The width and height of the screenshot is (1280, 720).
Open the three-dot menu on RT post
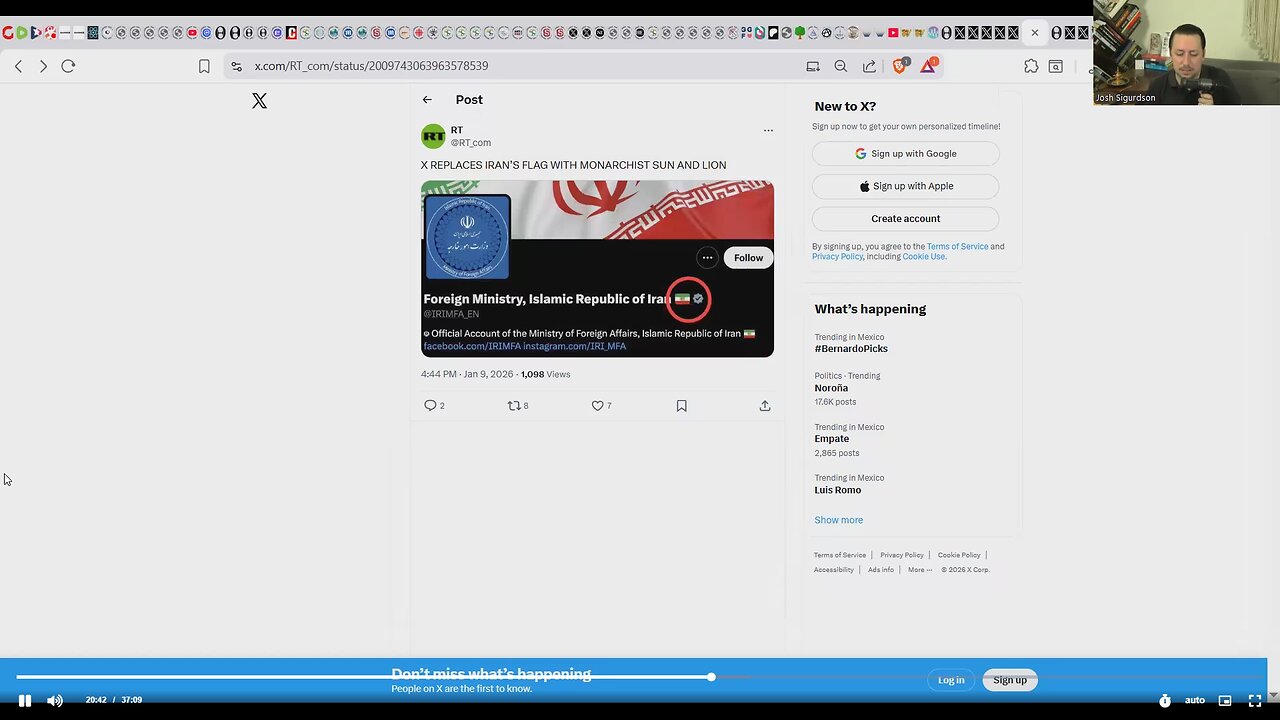768,130
